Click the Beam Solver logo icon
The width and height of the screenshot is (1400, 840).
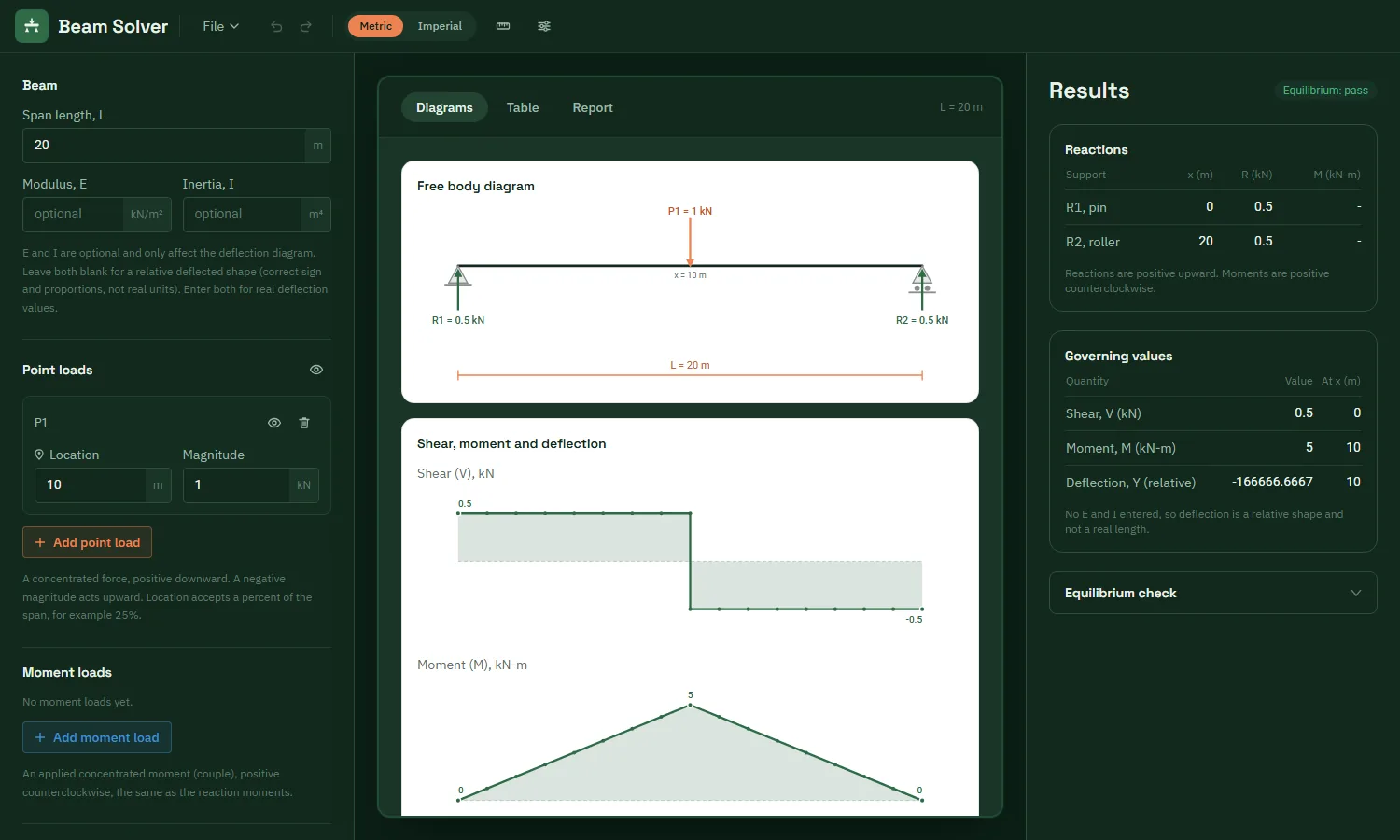[32, 26]
